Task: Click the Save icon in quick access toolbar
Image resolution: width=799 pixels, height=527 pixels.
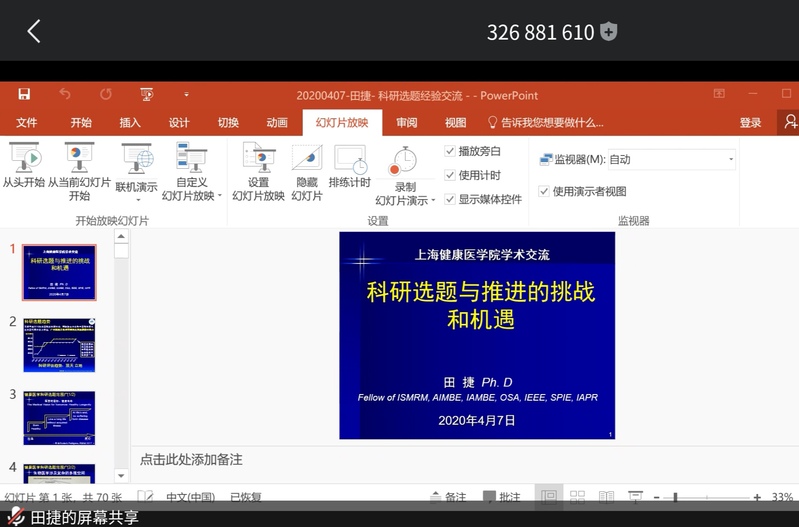Action: click(x=24, y=95)
